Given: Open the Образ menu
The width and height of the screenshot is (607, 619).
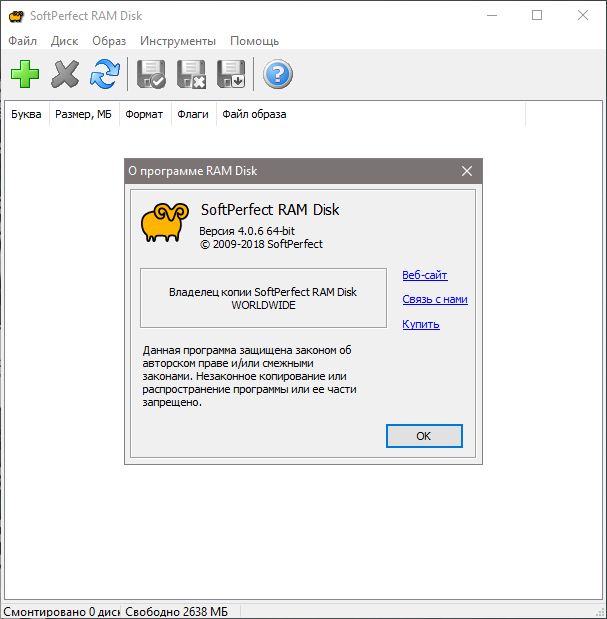Looking at the screenshot, I should (109, 41).
